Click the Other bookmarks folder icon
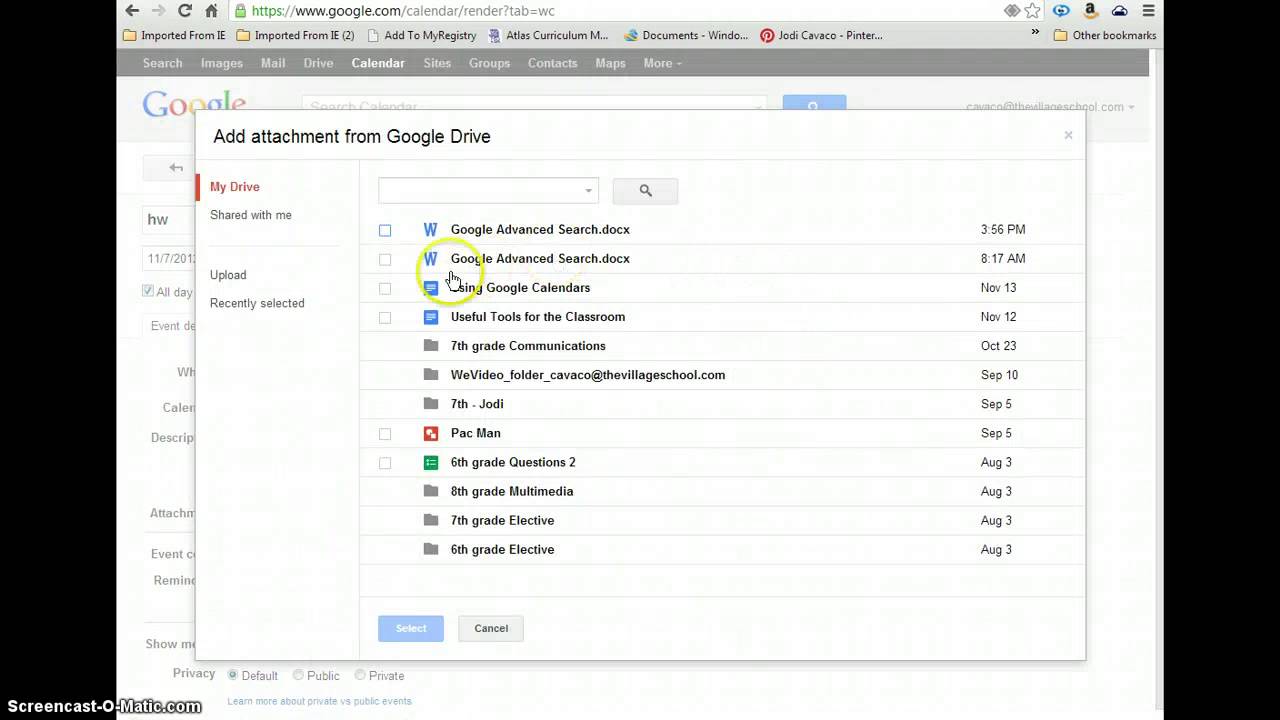The height and width of the screenshot is (720, 1280). (1060, 35)
